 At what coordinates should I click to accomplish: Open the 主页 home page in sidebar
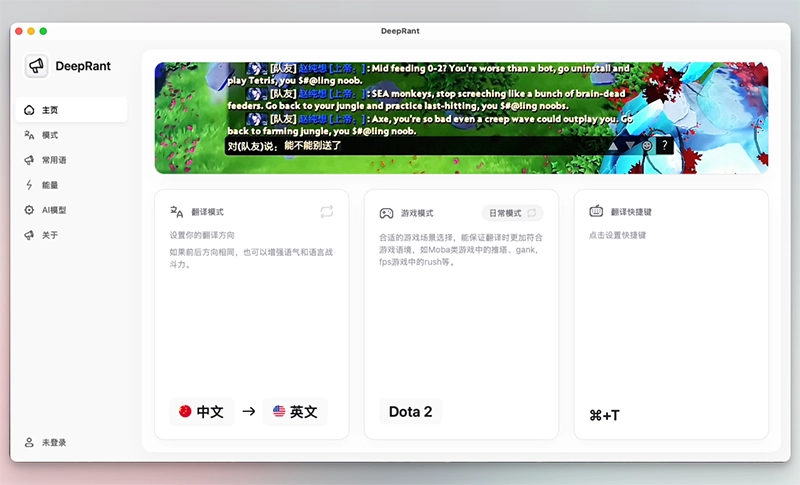tap(71, 110)
